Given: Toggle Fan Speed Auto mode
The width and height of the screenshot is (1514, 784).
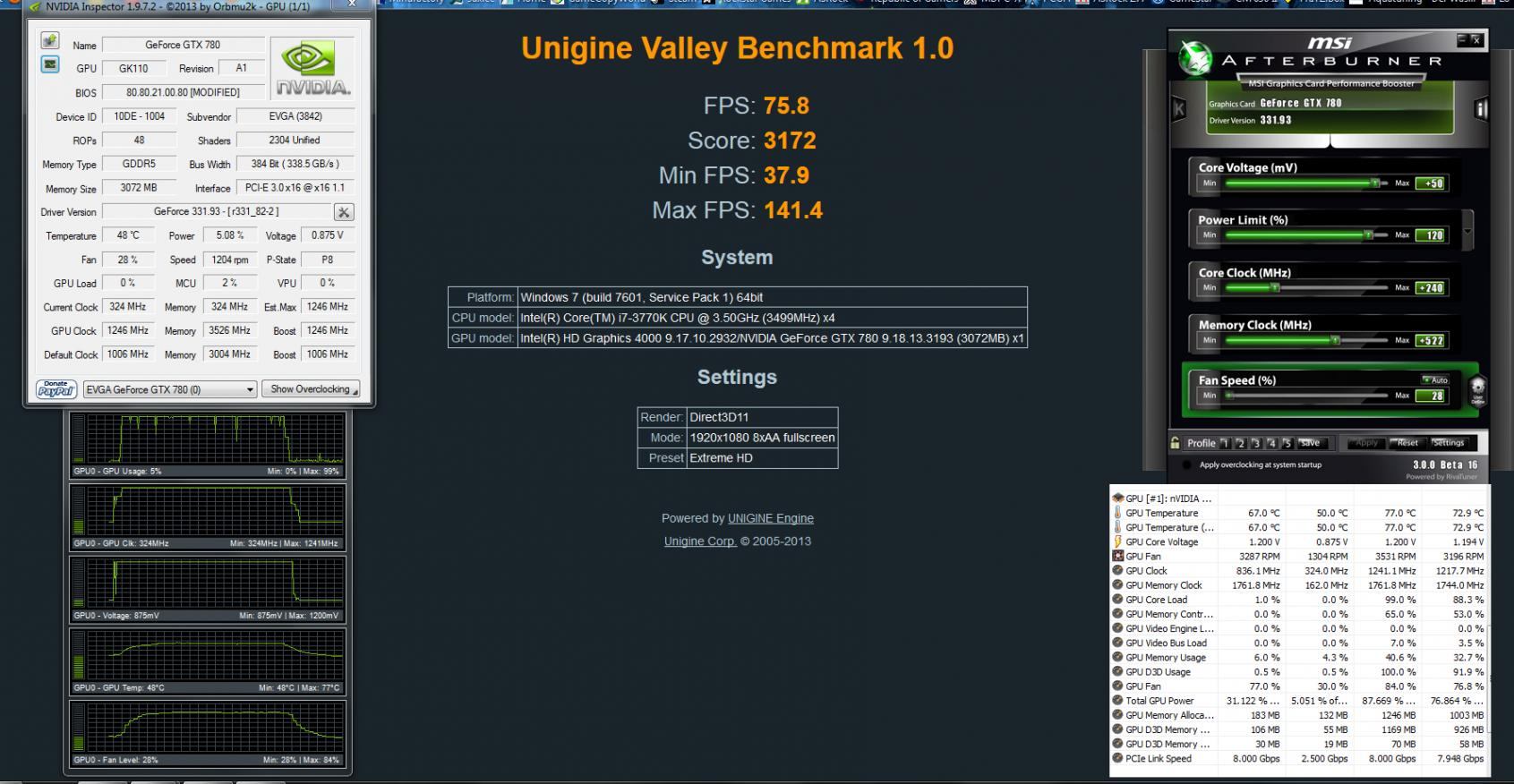Looking at the screenshot, I should (1435, 379).
